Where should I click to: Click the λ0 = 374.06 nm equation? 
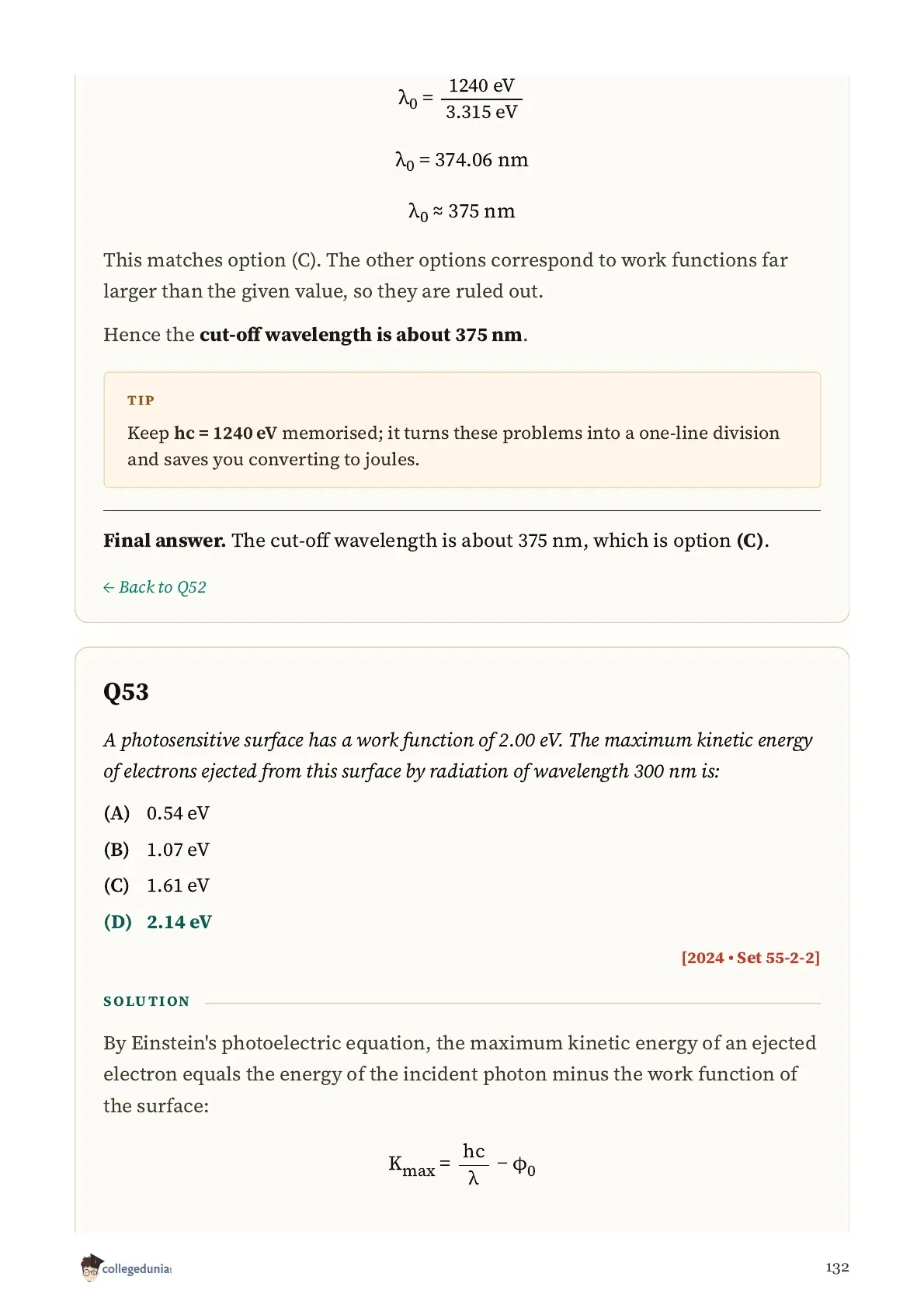(x=462, y=161)
